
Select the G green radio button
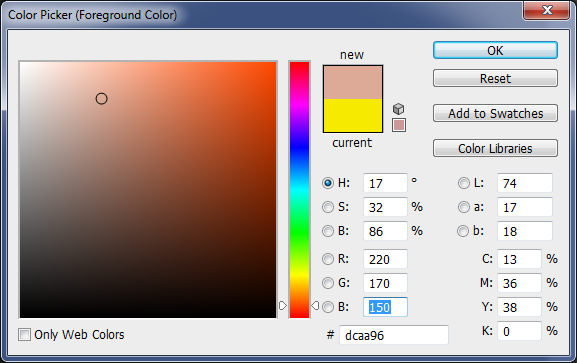click(x=328, y=283)
